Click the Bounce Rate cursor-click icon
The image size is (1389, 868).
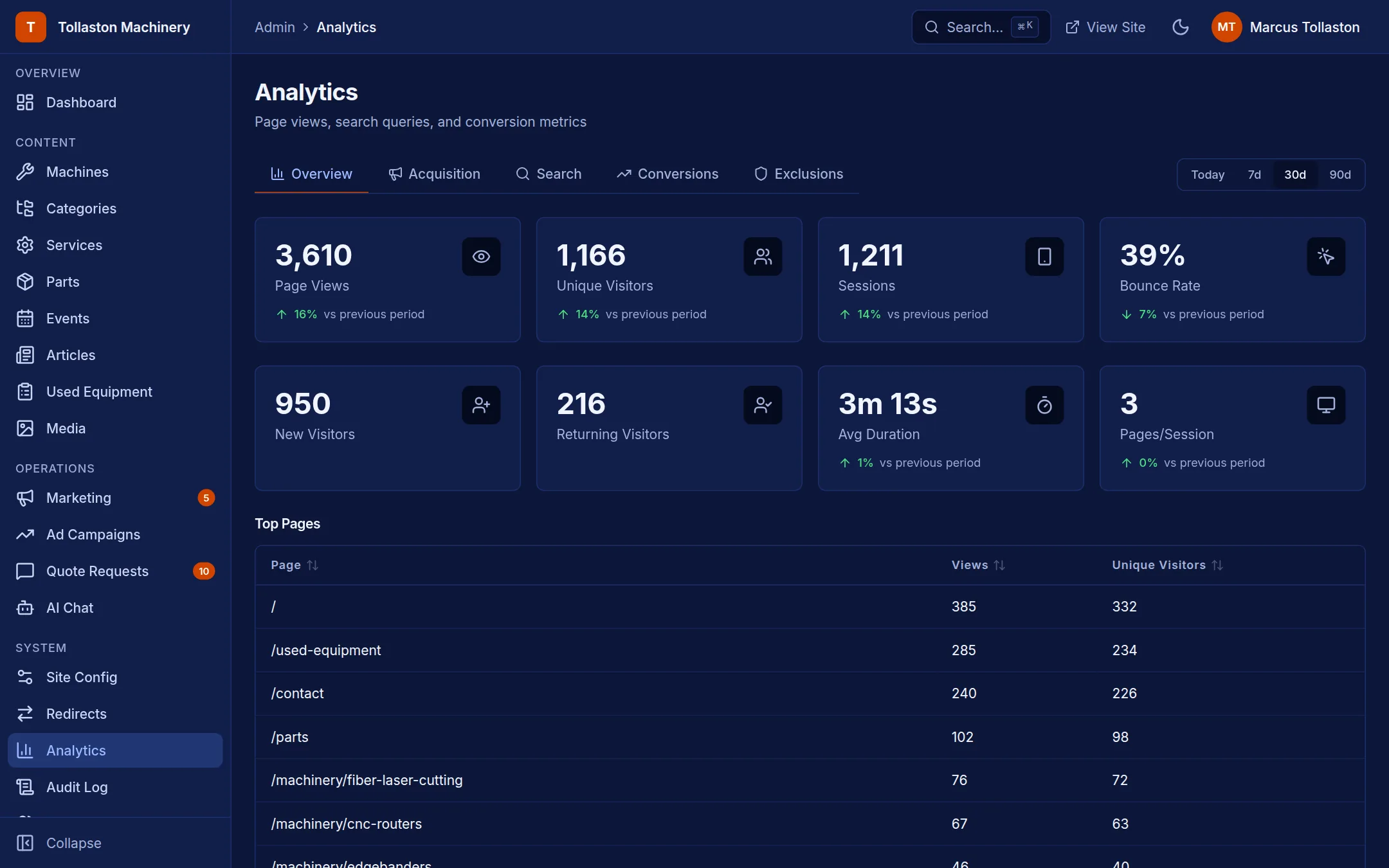coord(1326,257)
